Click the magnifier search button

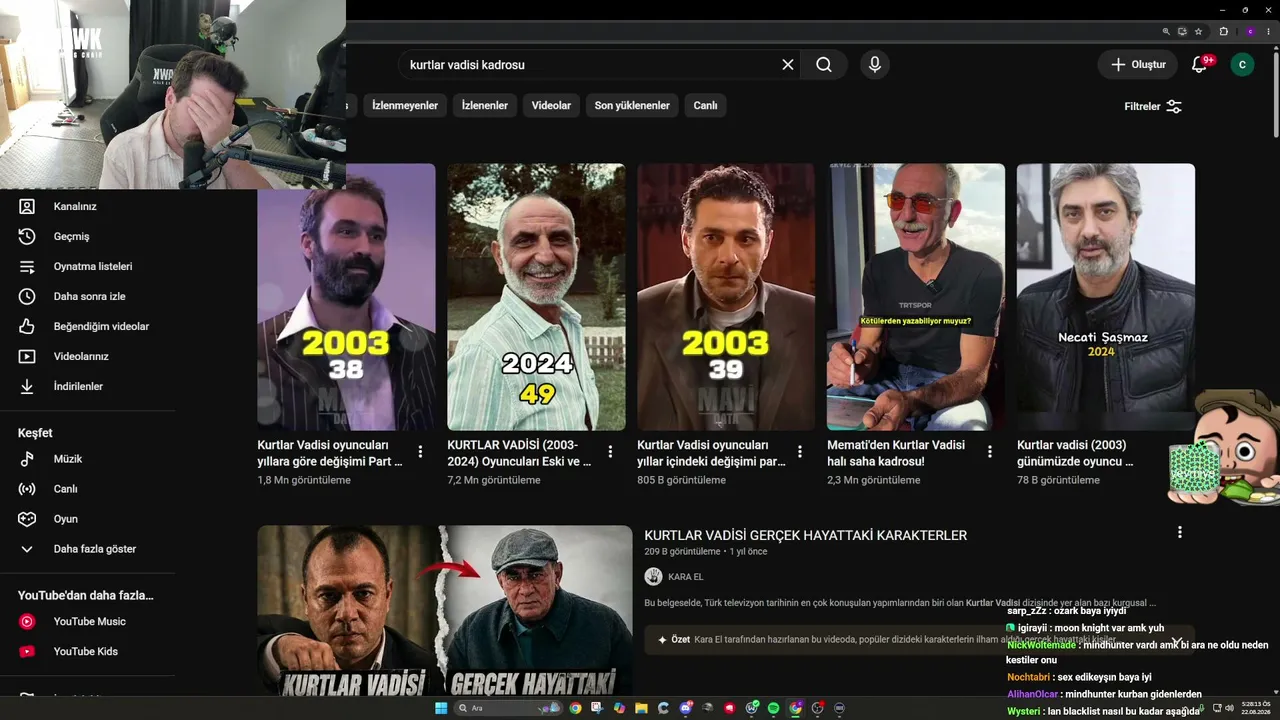point(823,64)
